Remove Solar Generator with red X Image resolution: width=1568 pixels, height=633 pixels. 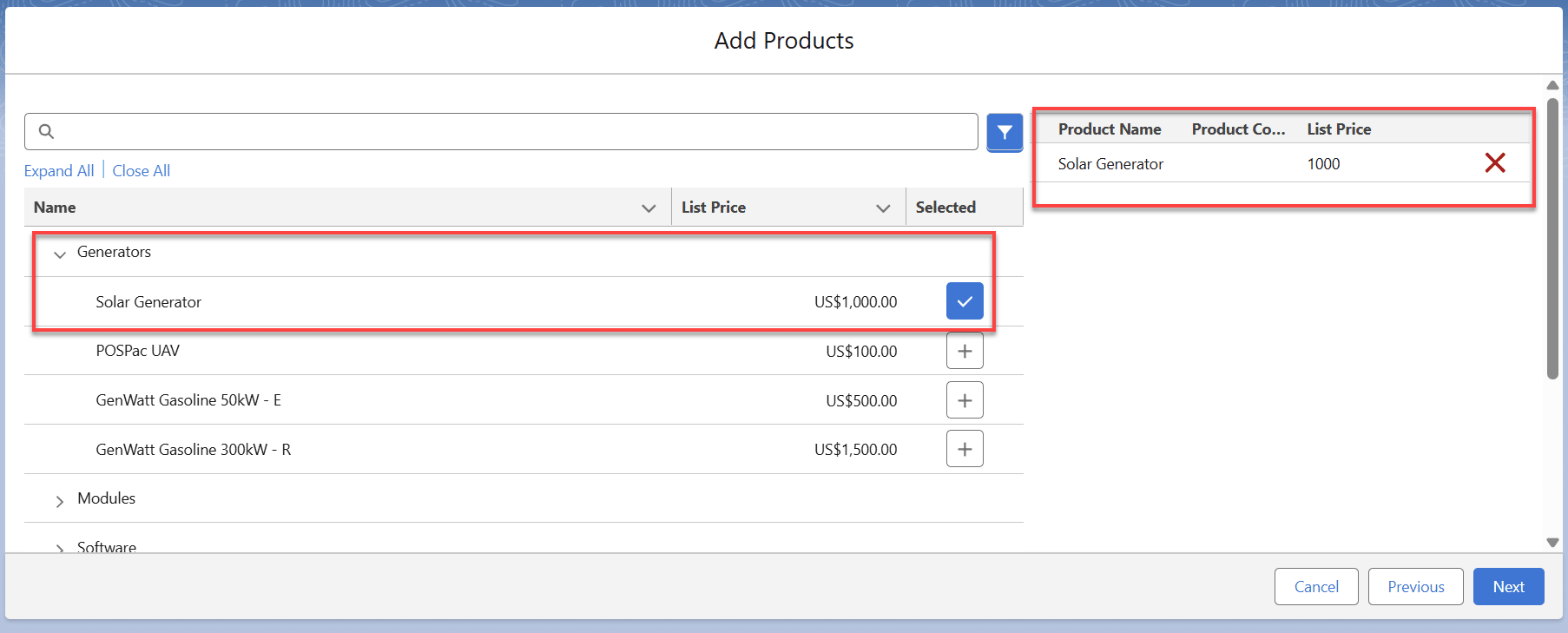(1494, 163)
